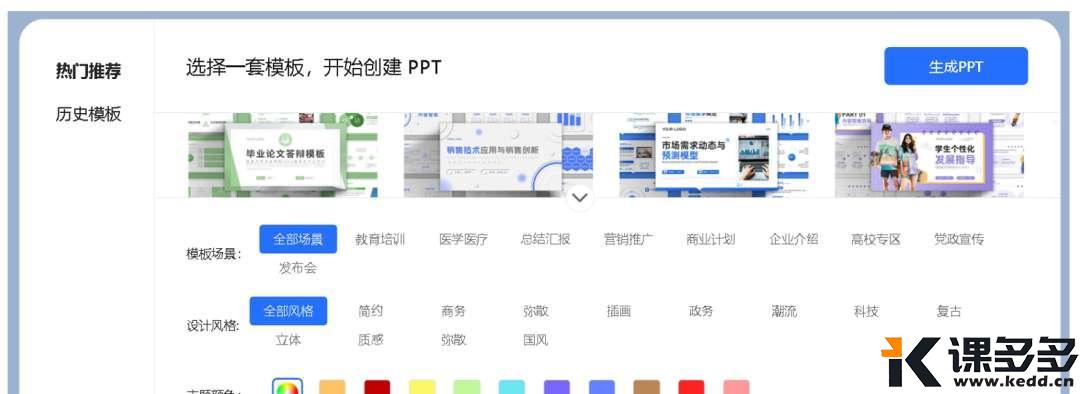1080x394 pixels.
Task: Open the 高校专区 scene filter
Action: click(x=876, y=239)
